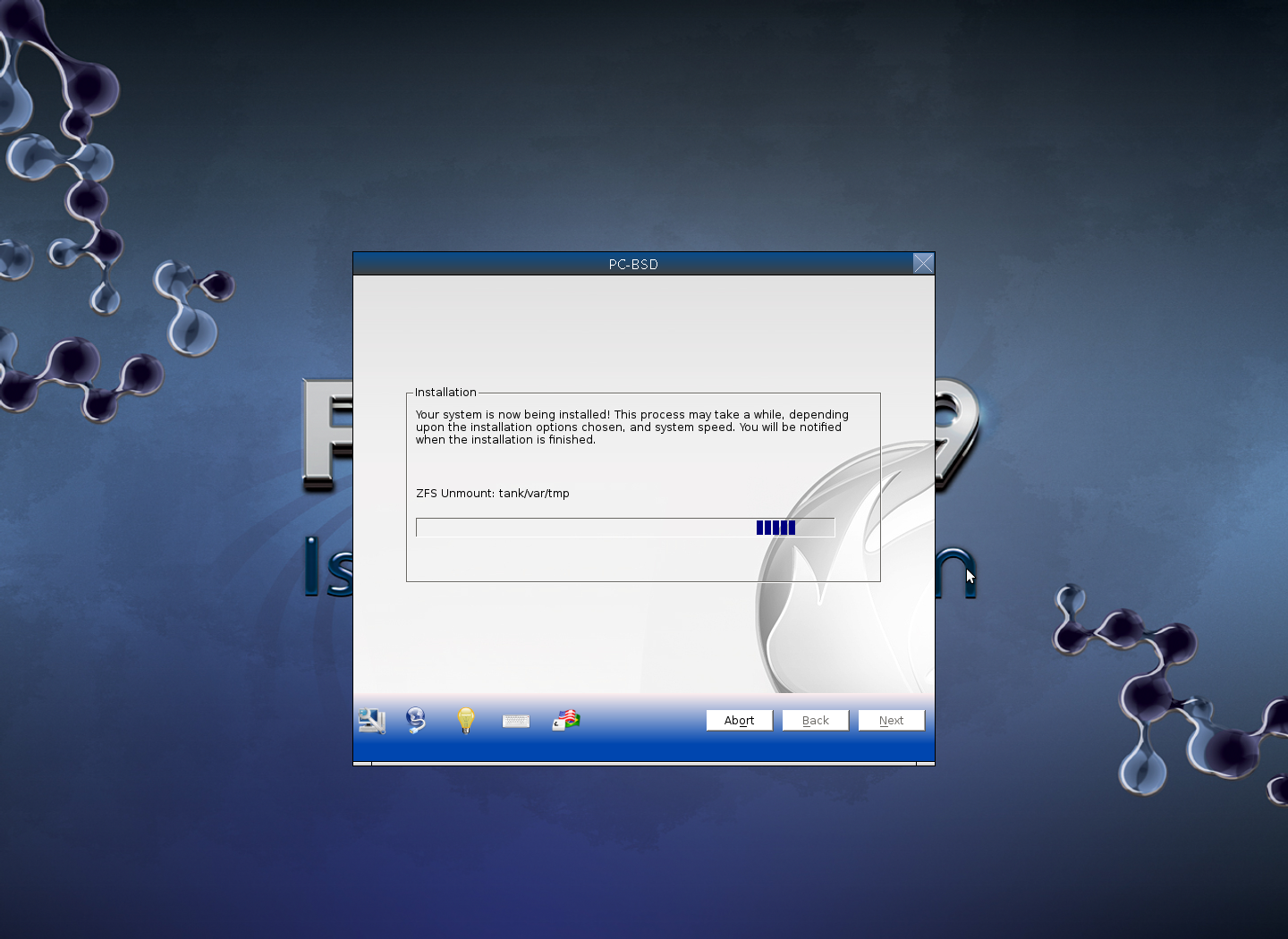Click the Back button
Screen dimensions: 1288x939
[816, 720]
